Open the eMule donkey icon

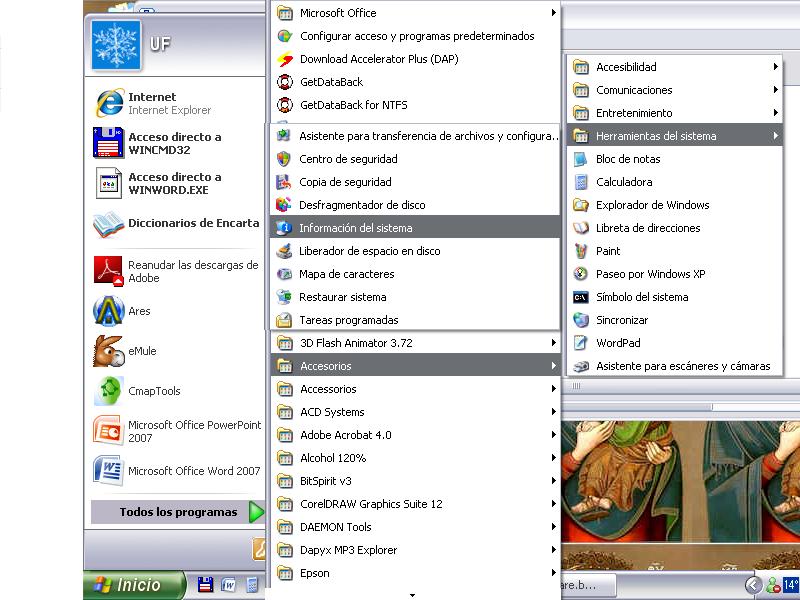(108, 351)
